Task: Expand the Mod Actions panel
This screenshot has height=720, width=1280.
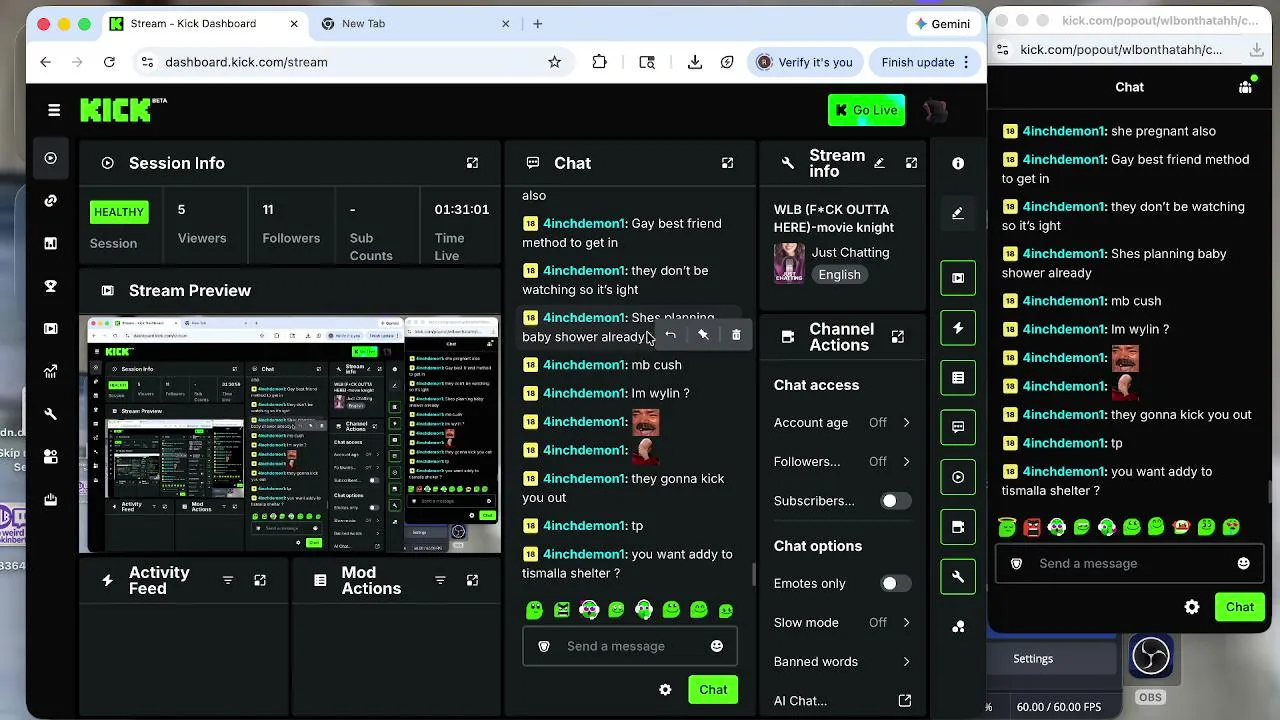Action: (472, 581)
